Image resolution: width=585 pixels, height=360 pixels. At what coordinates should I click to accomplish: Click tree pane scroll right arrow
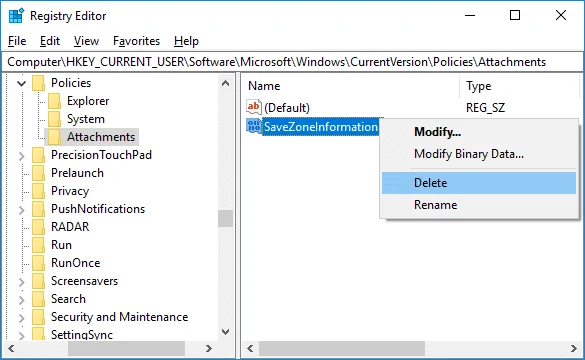tap(209, 349)
